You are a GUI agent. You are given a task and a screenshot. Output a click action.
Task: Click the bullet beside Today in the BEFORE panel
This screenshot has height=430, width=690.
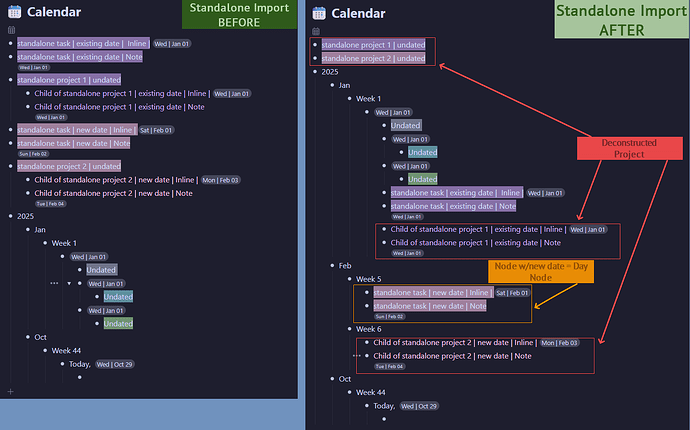[61, 364]
